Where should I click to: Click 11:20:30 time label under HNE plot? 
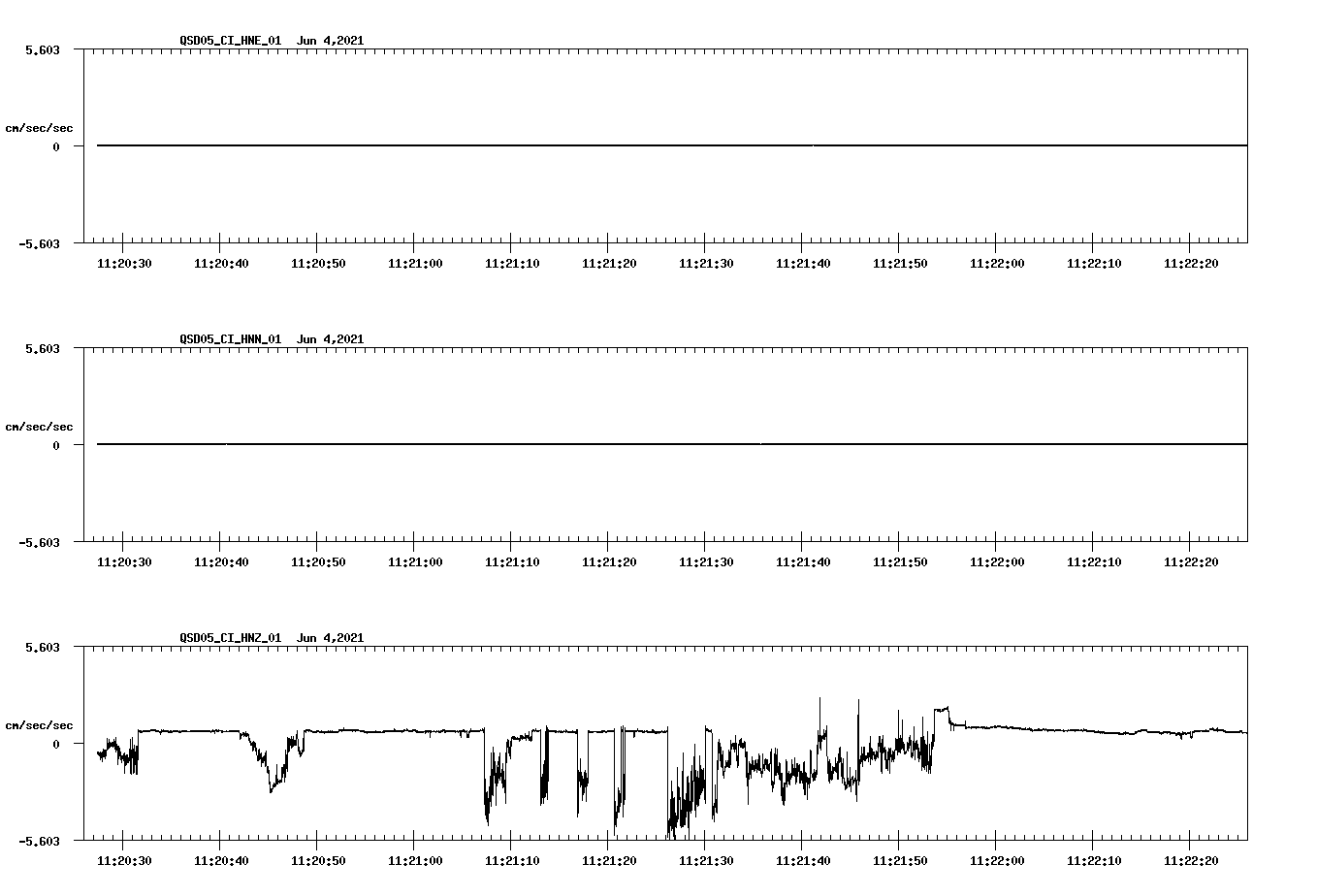tap(124, 264)
